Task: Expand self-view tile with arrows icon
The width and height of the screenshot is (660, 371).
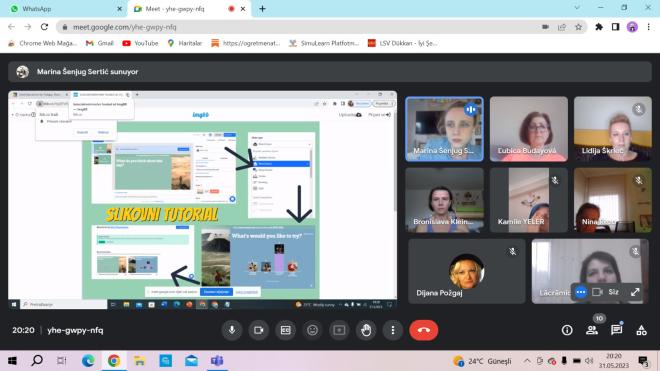Action: [x=635, y=292]
